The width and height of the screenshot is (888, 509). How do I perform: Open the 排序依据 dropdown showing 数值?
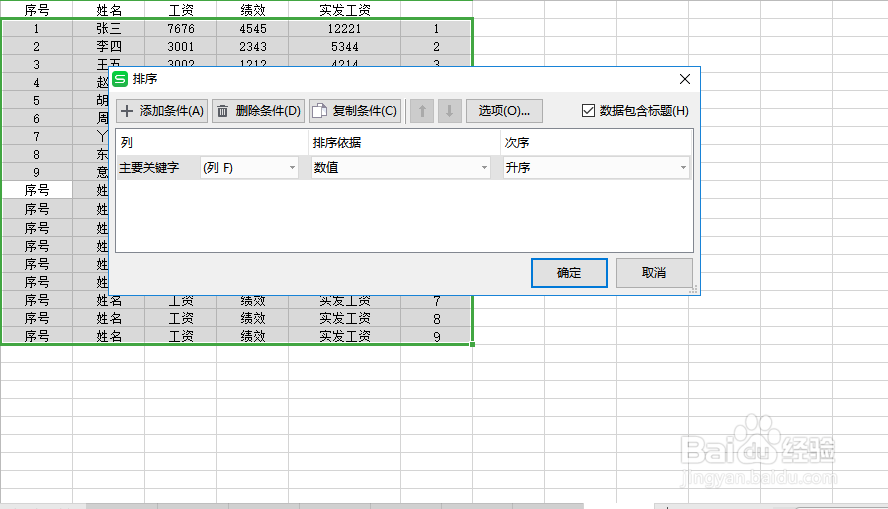pyautogui.click(x=400, y=168)
